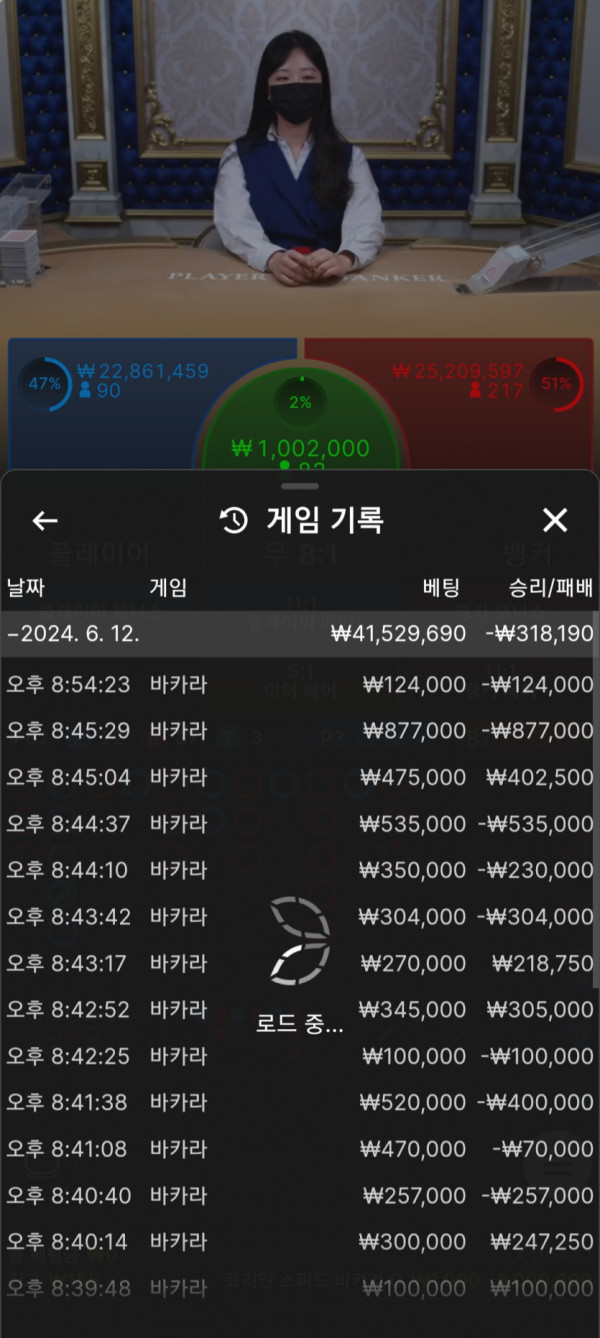Open the 오후 8:41:08 record losing ₩70,000

[300, 1149]
